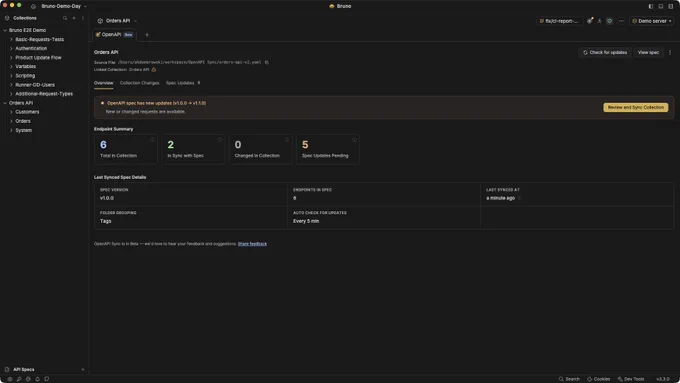This screenshot has width=680, height=383.
Task: Open the vertical dots menu beside View spec
Action: (x=670, y=52)
